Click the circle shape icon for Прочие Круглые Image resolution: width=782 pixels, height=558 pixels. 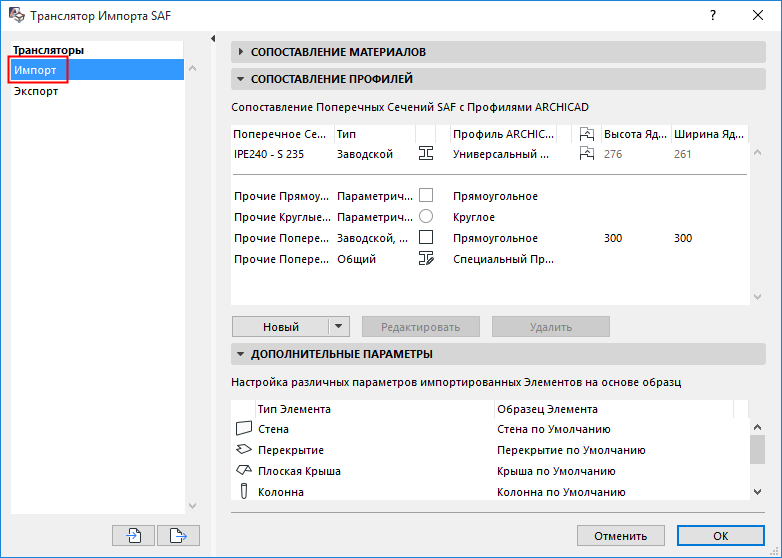click(x=426, y=217)
